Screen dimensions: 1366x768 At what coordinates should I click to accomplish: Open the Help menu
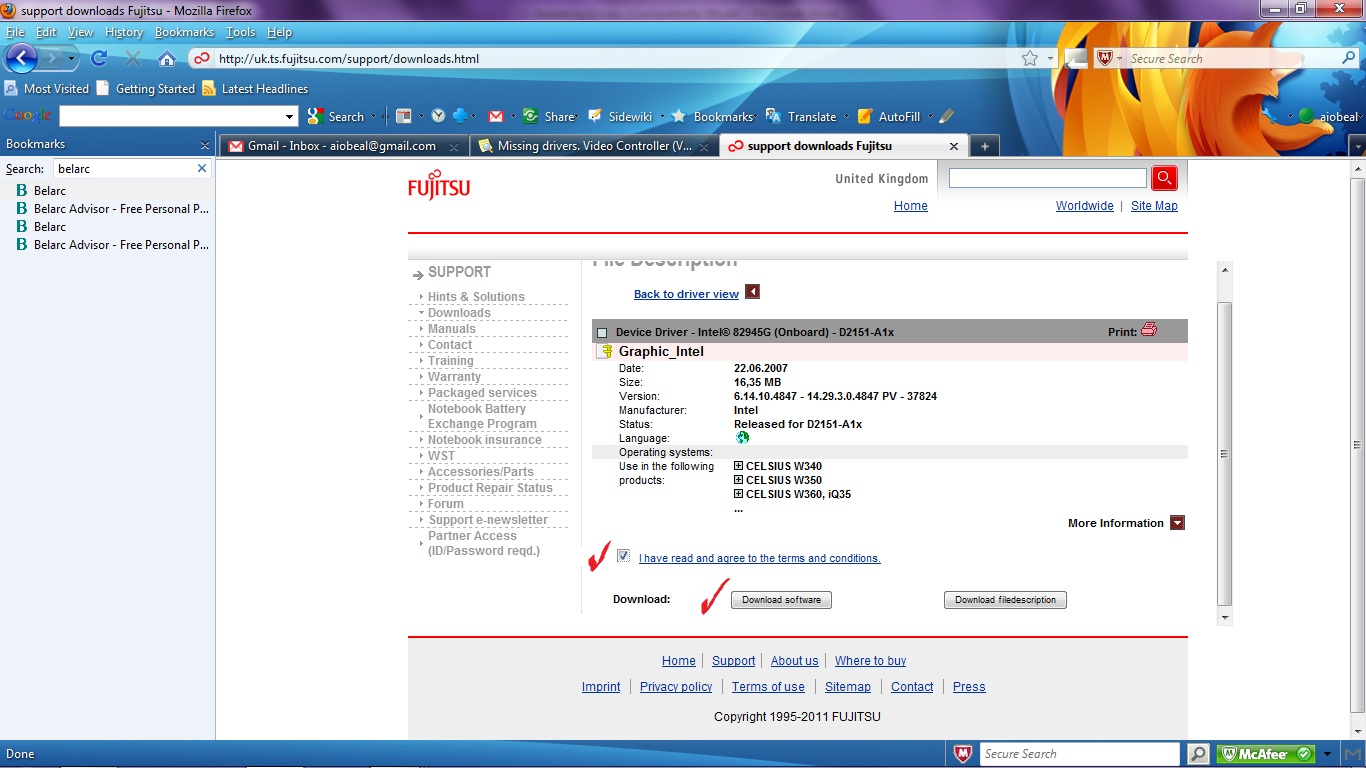pos(279,32)
